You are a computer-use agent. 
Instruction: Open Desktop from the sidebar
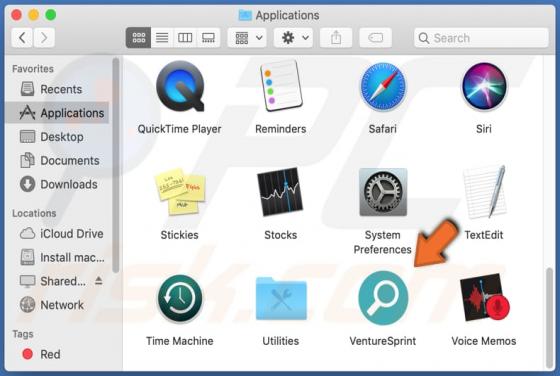click(x=57, y=137)
